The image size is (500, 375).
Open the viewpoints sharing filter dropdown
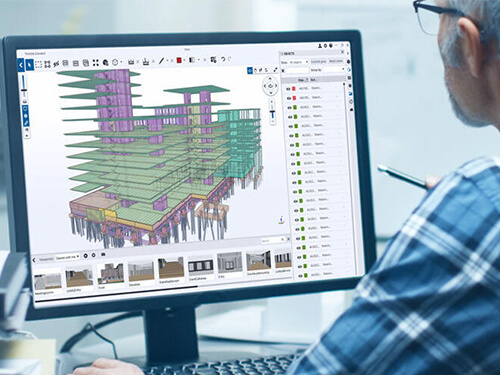67,257
